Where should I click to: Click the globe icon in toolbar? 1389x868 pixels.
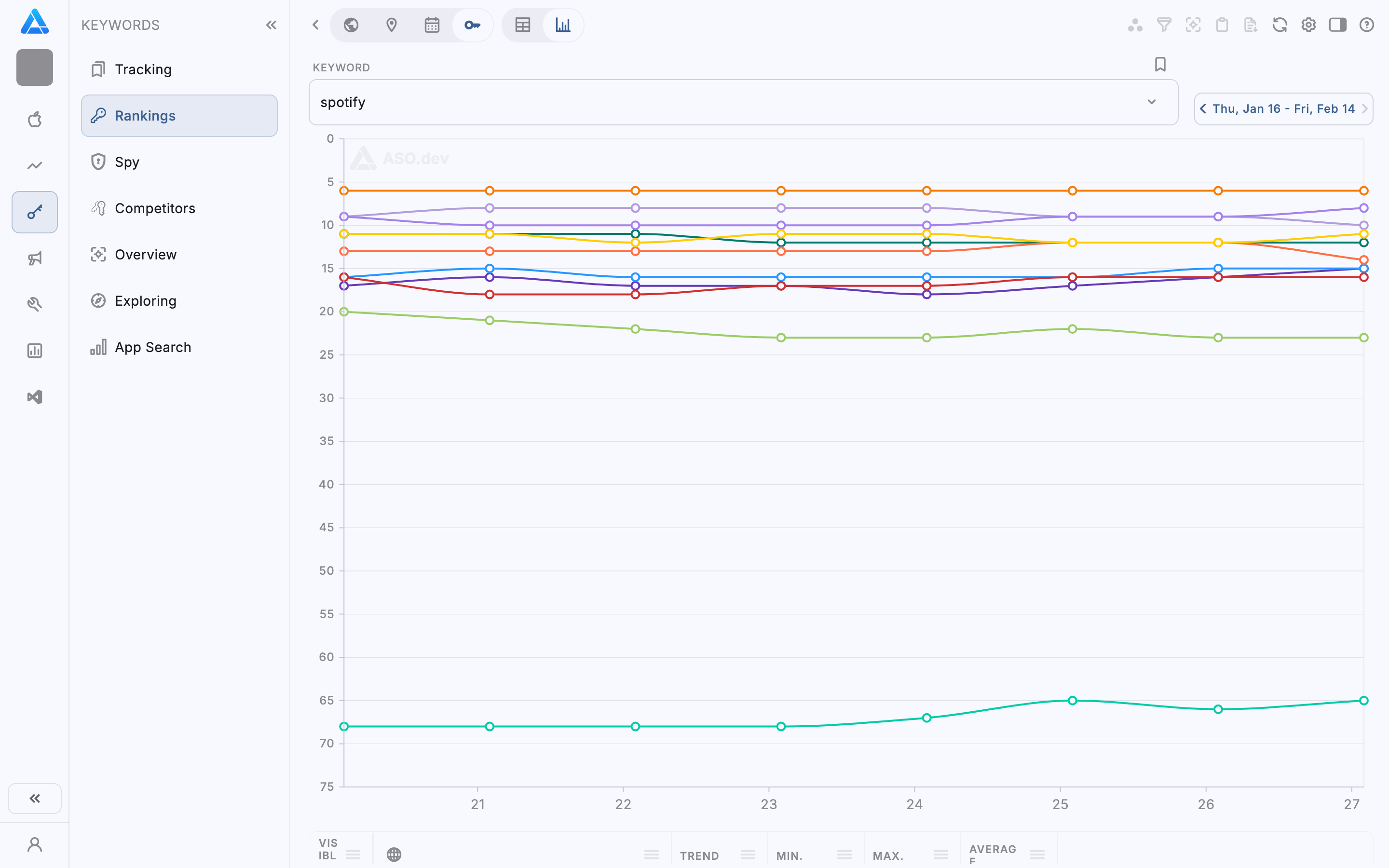tap(351, 25)
